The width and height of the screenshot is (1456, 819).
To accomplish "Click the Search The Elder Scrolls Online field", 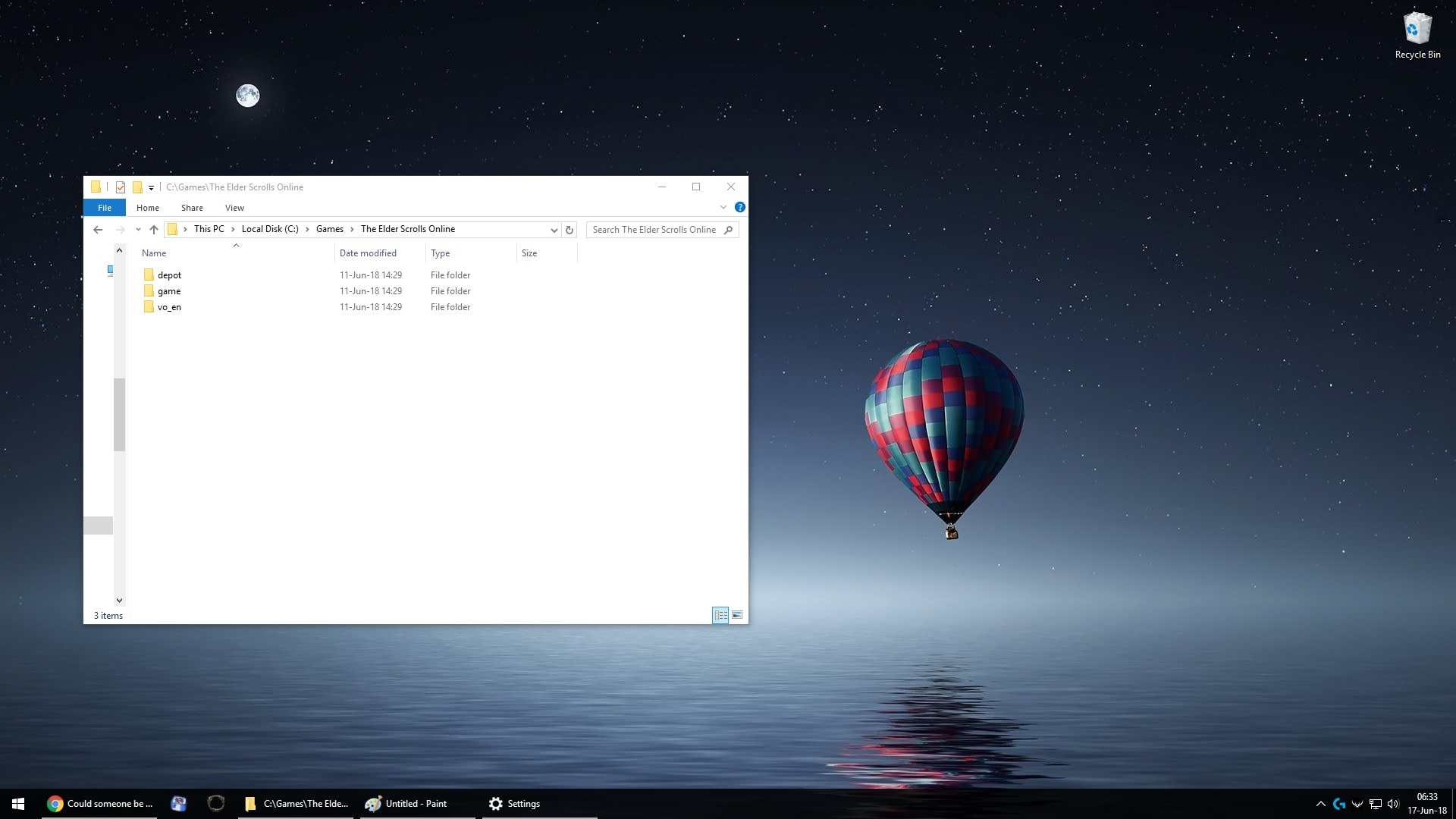I will point(654,230).
